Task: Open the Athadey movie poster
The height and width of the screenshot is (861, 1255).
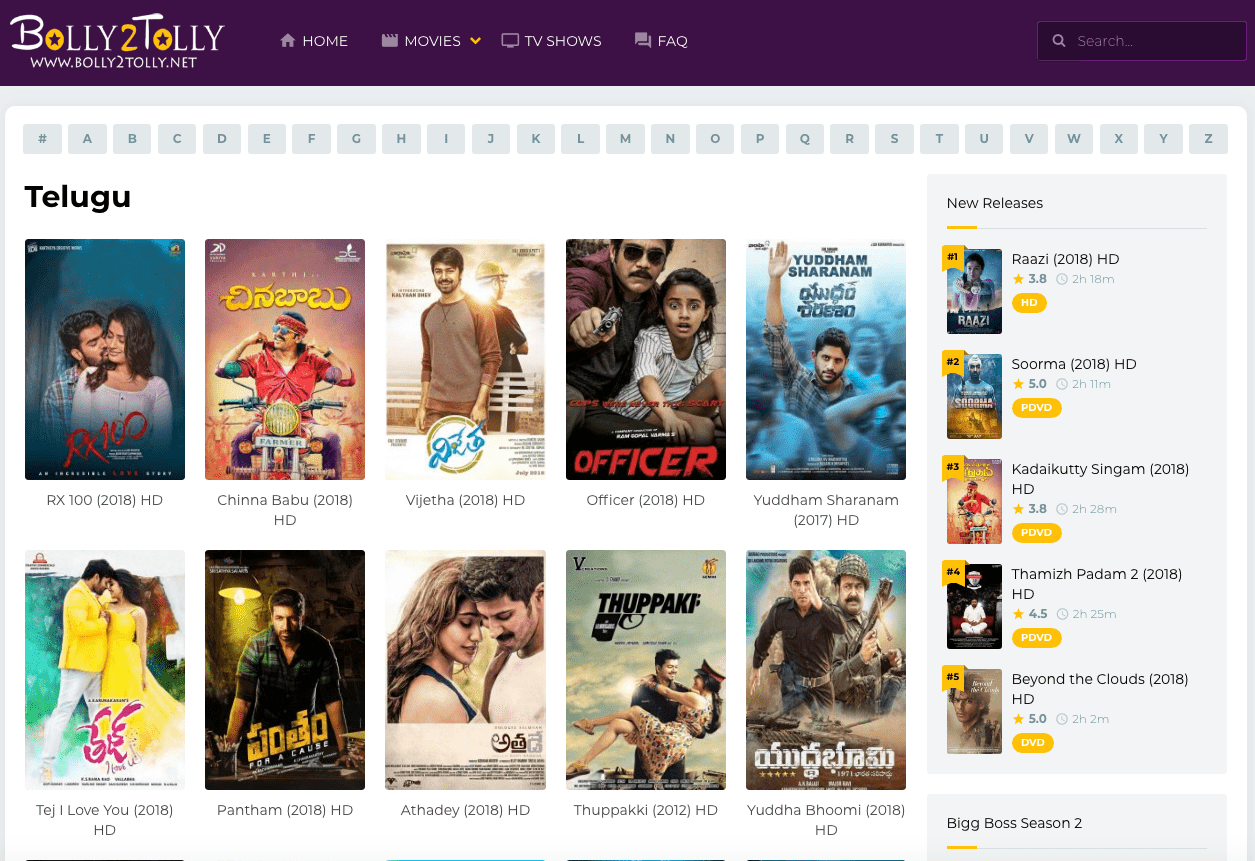Action: 465,670
